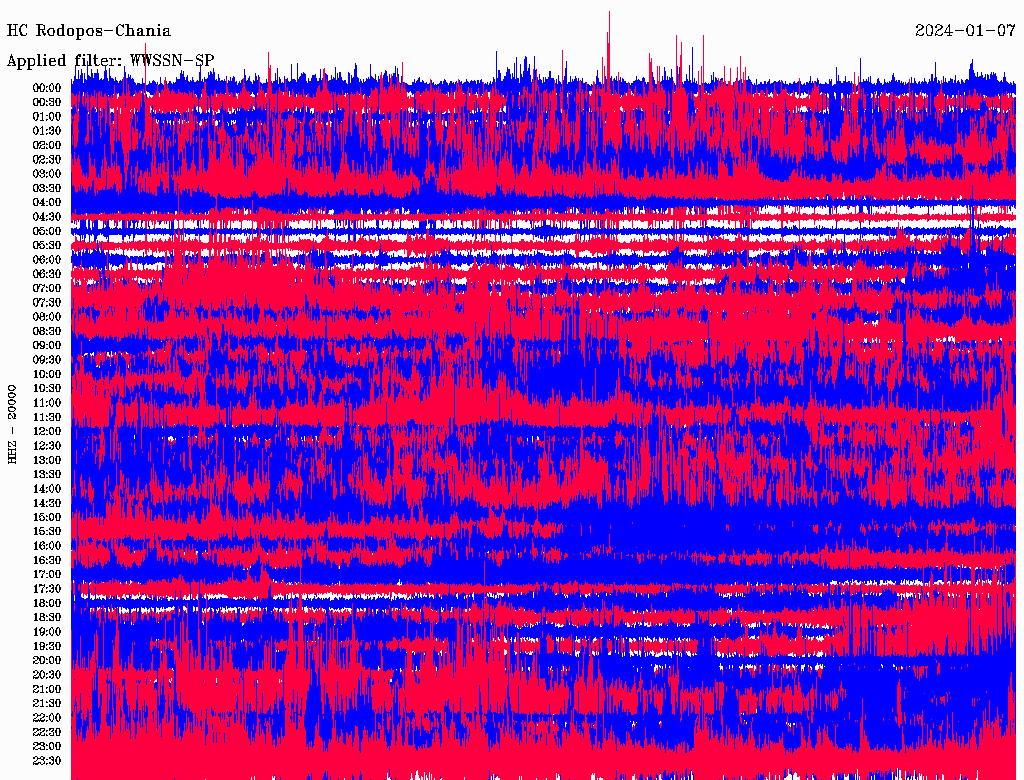Select the 21:30 time label
The image size is (1024, 780).
[x=47, y=704]
